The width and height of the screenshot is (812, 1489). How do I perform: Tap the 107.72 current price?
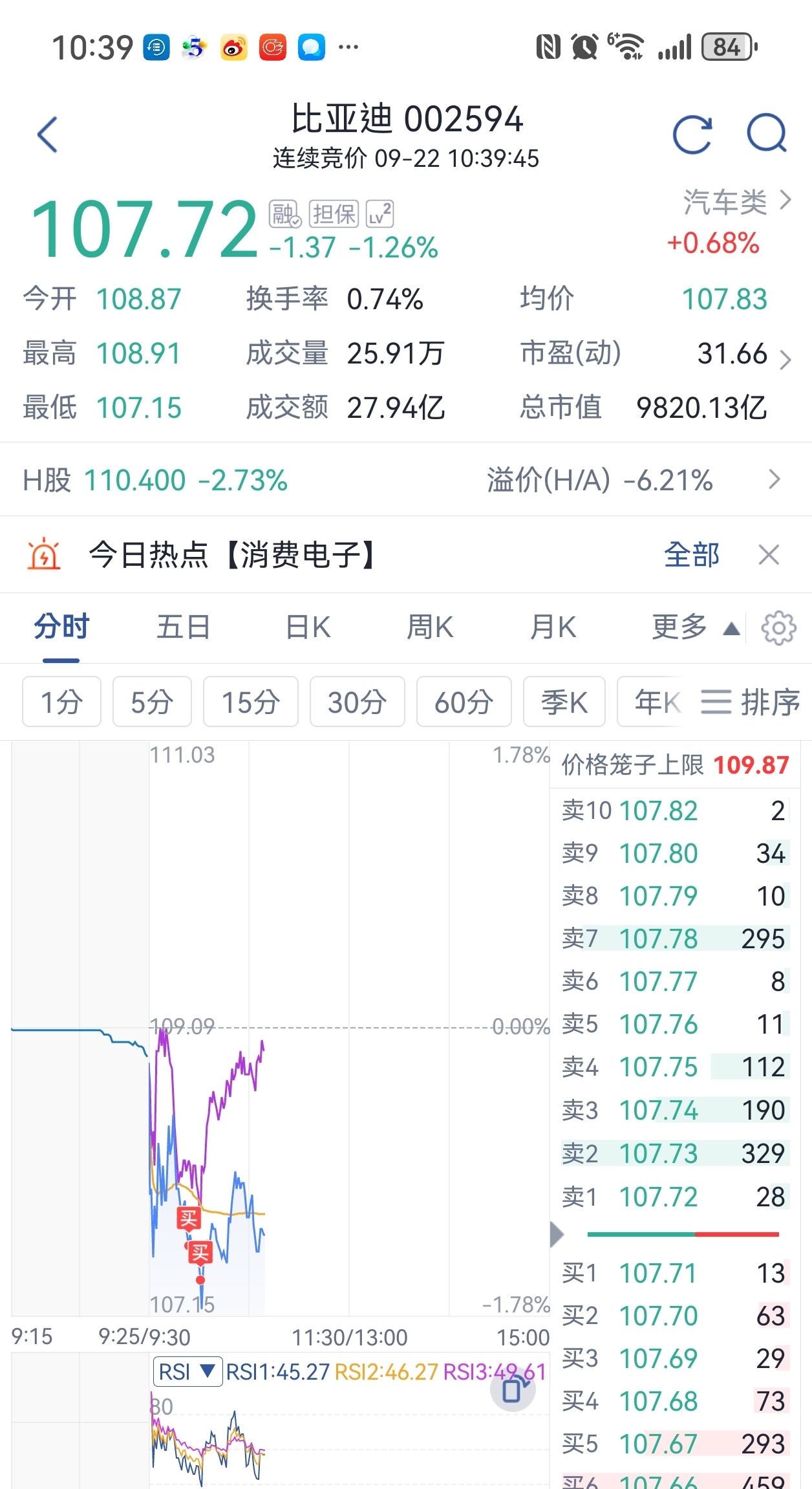[x=145, y=229]
